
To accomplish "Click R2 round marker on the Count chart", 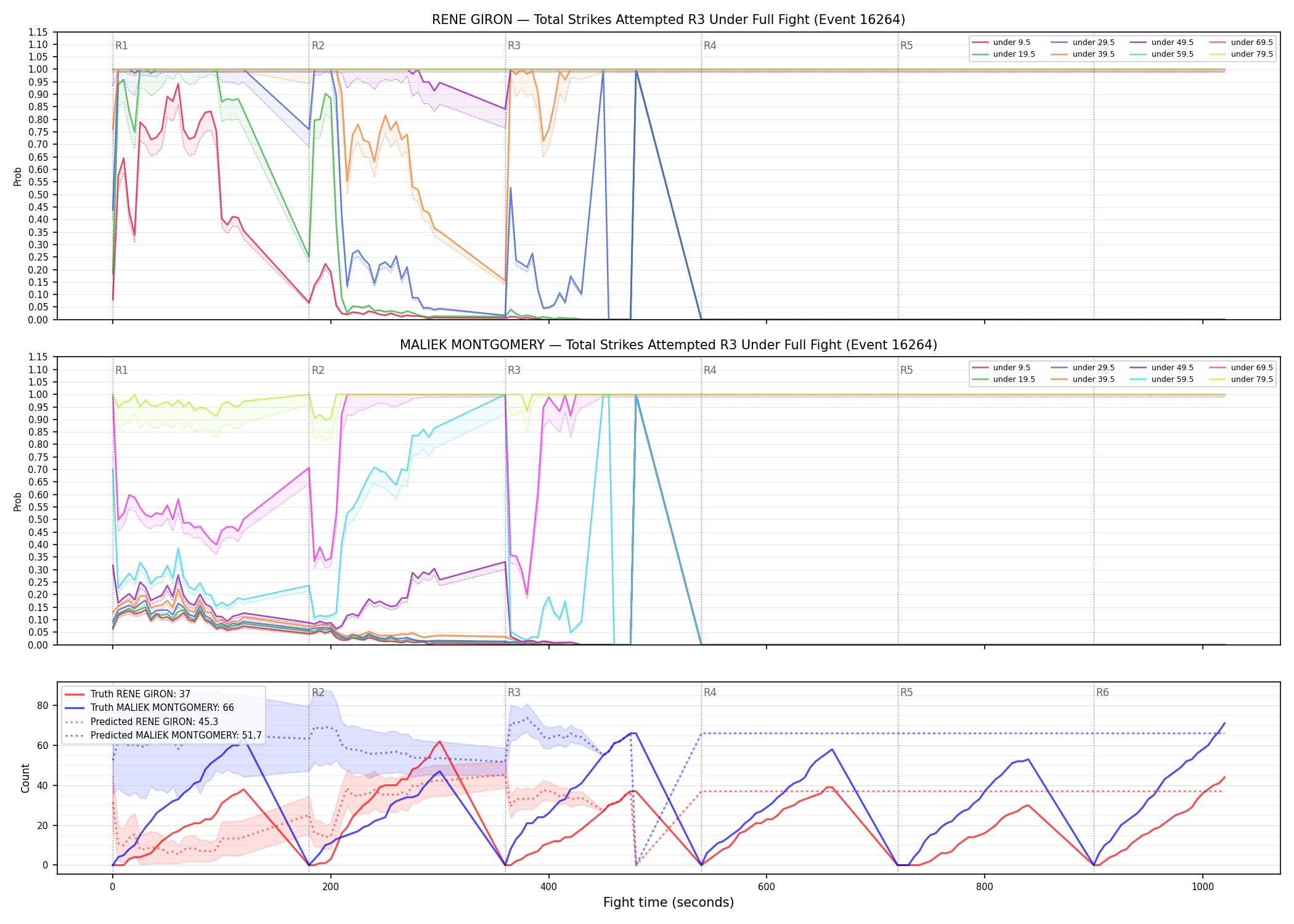I will point(318,692).
